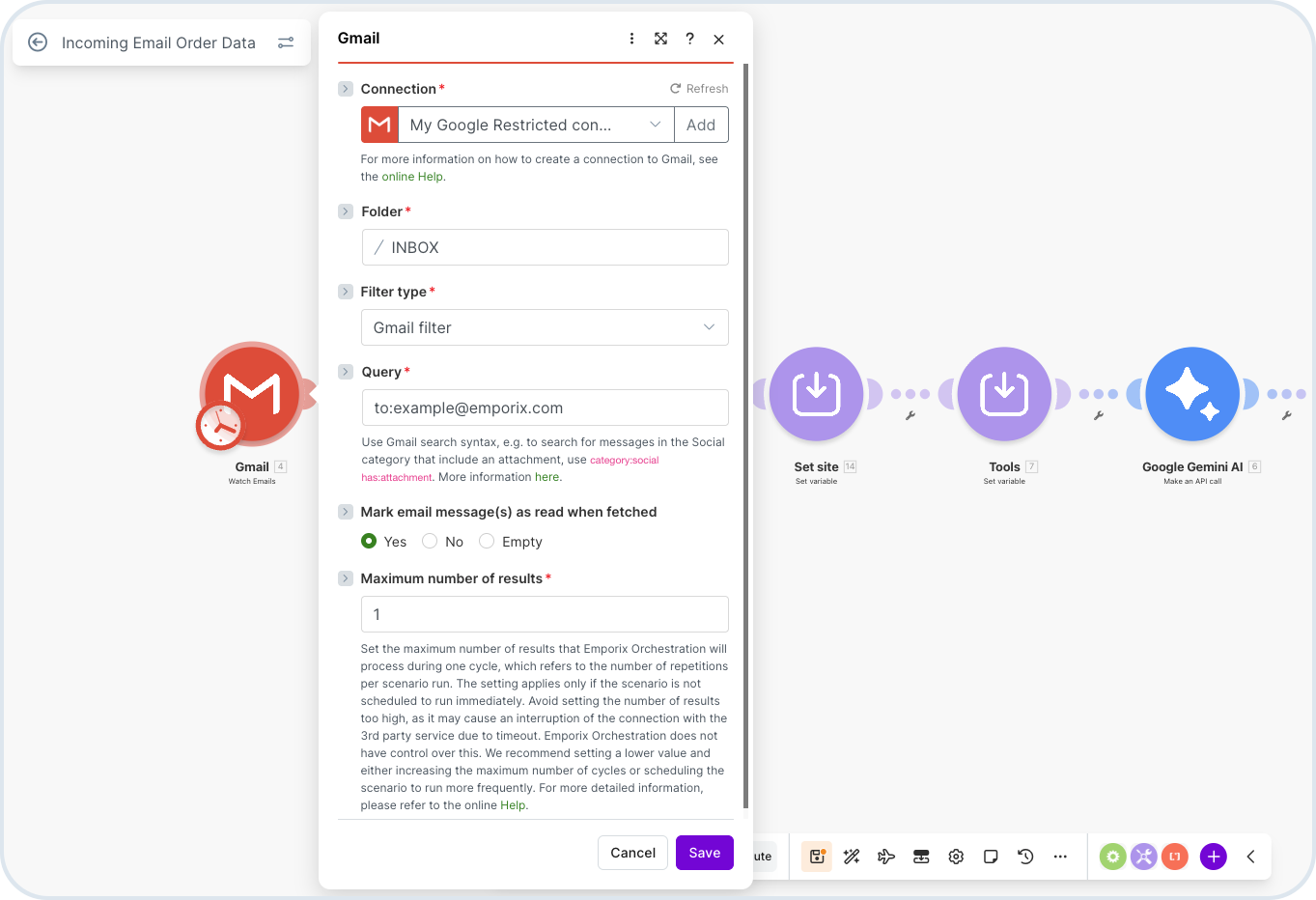This screenshot has height=900, width=1316.
Task: Open help for the Gmail module
Action: click(x=689, y=39)
